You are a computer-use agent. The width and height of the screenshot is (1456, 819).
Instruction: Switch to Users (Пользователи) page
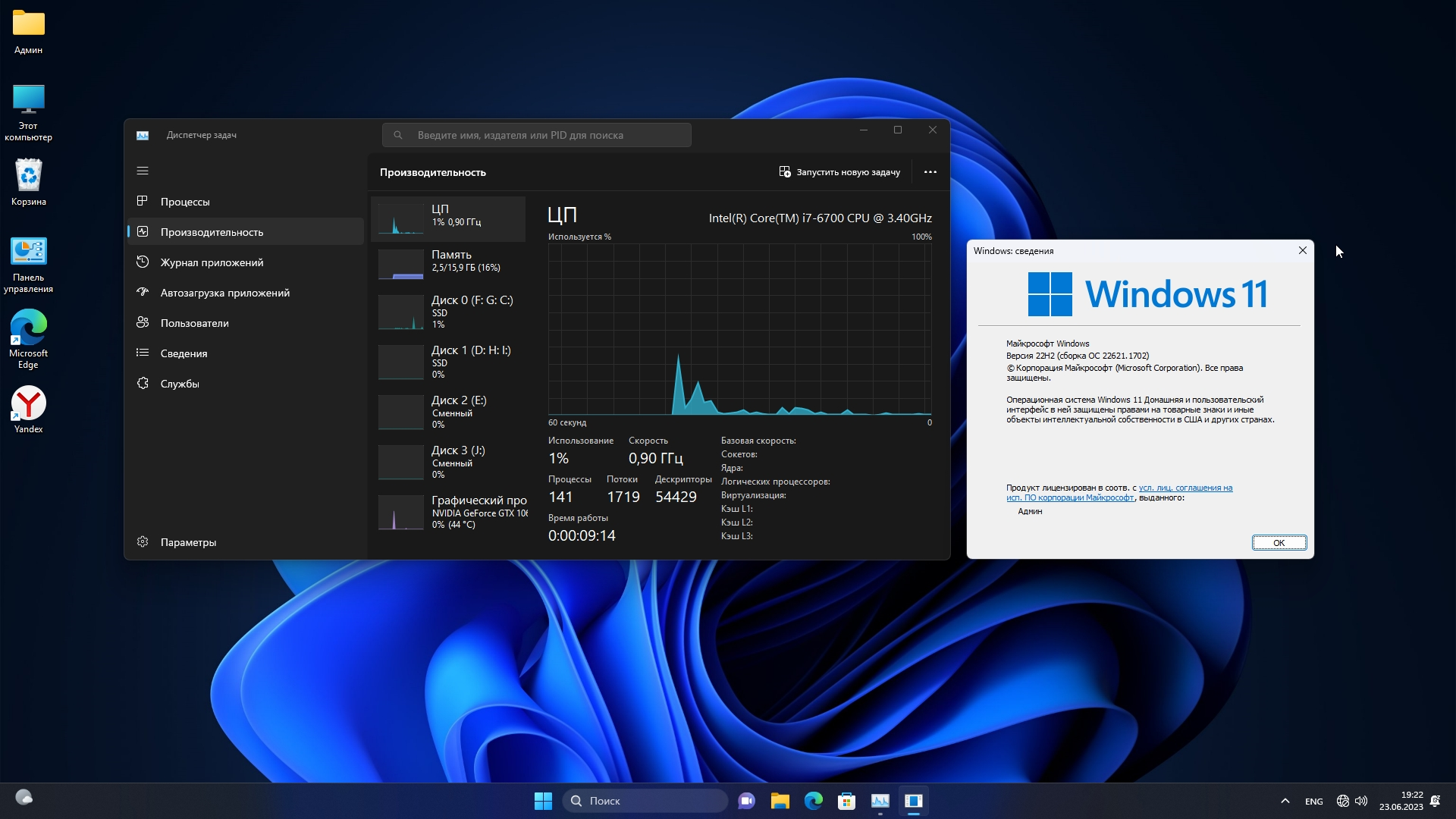point(194,323)
